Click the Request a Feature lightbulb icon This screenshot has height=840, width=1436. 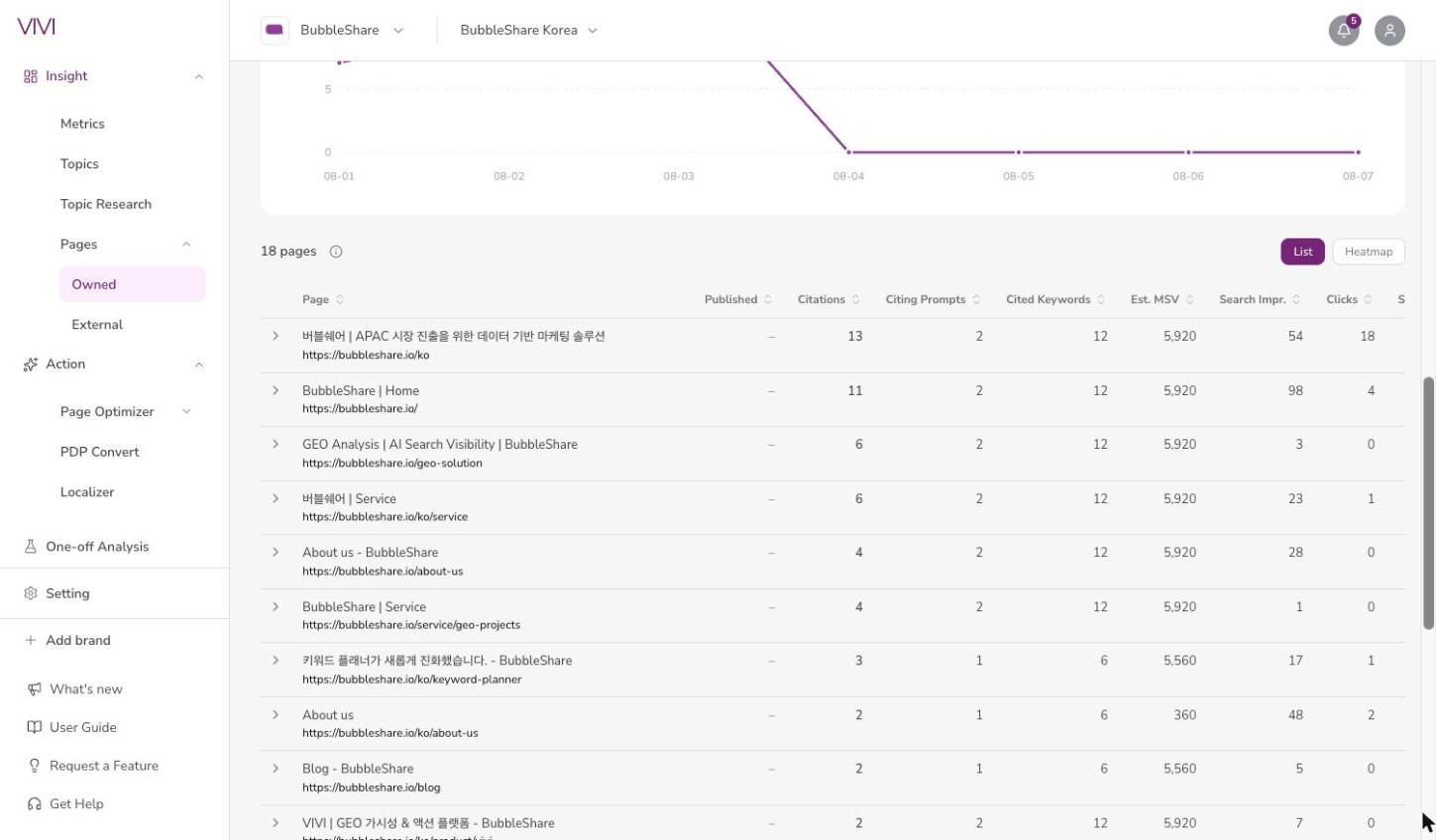[x=35, y=766]
